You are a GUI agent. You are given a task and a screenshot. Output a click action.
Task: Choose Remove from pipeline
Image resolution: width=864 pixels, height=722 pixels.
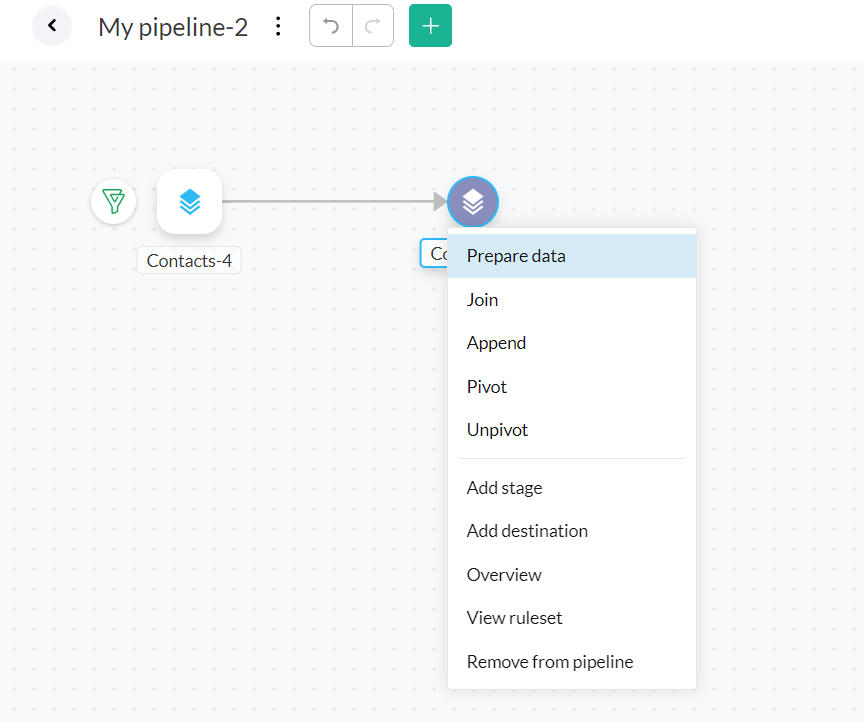click(x=550, y=662)
